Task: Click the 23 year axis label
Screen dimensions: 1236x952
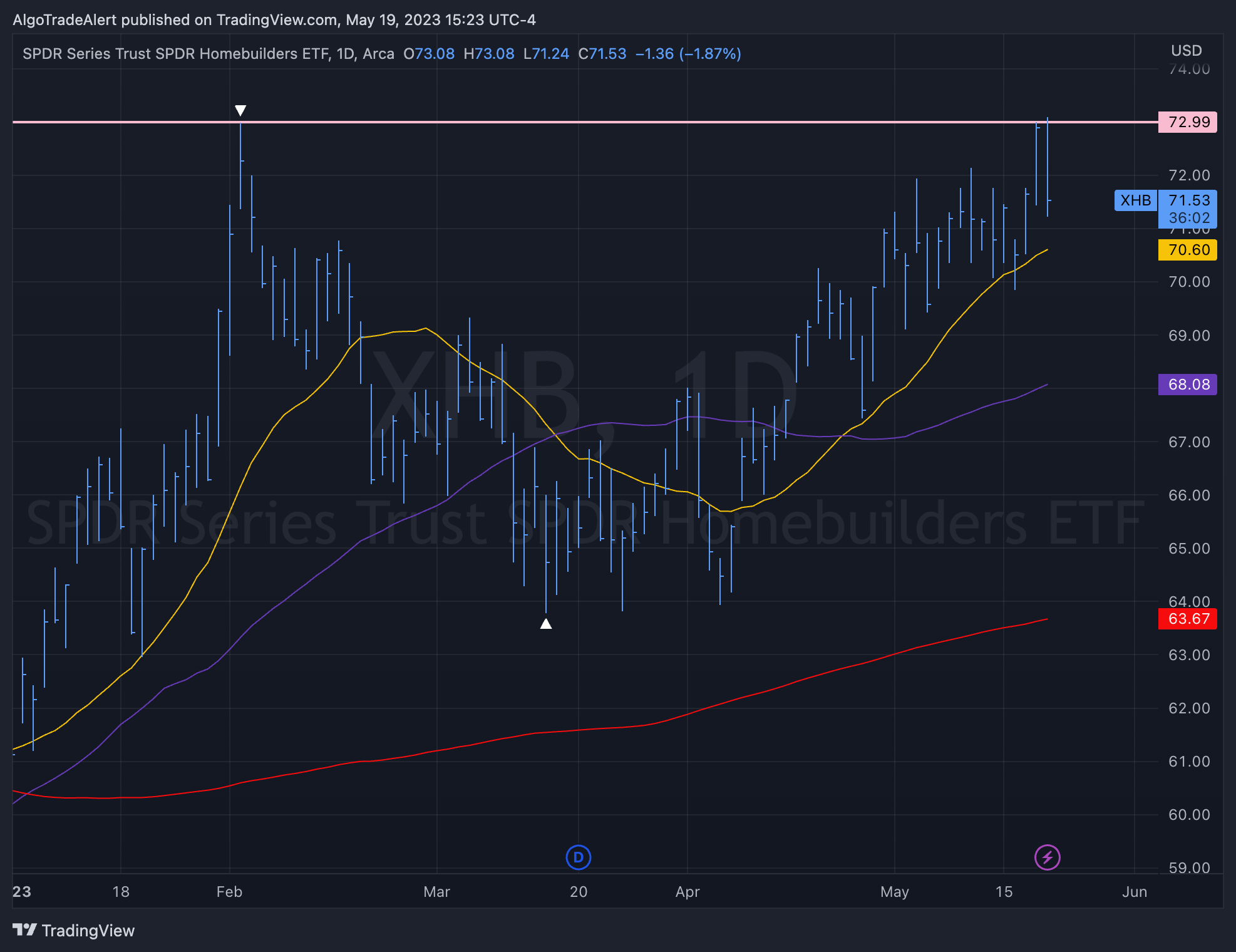Action: pos(22,892)
